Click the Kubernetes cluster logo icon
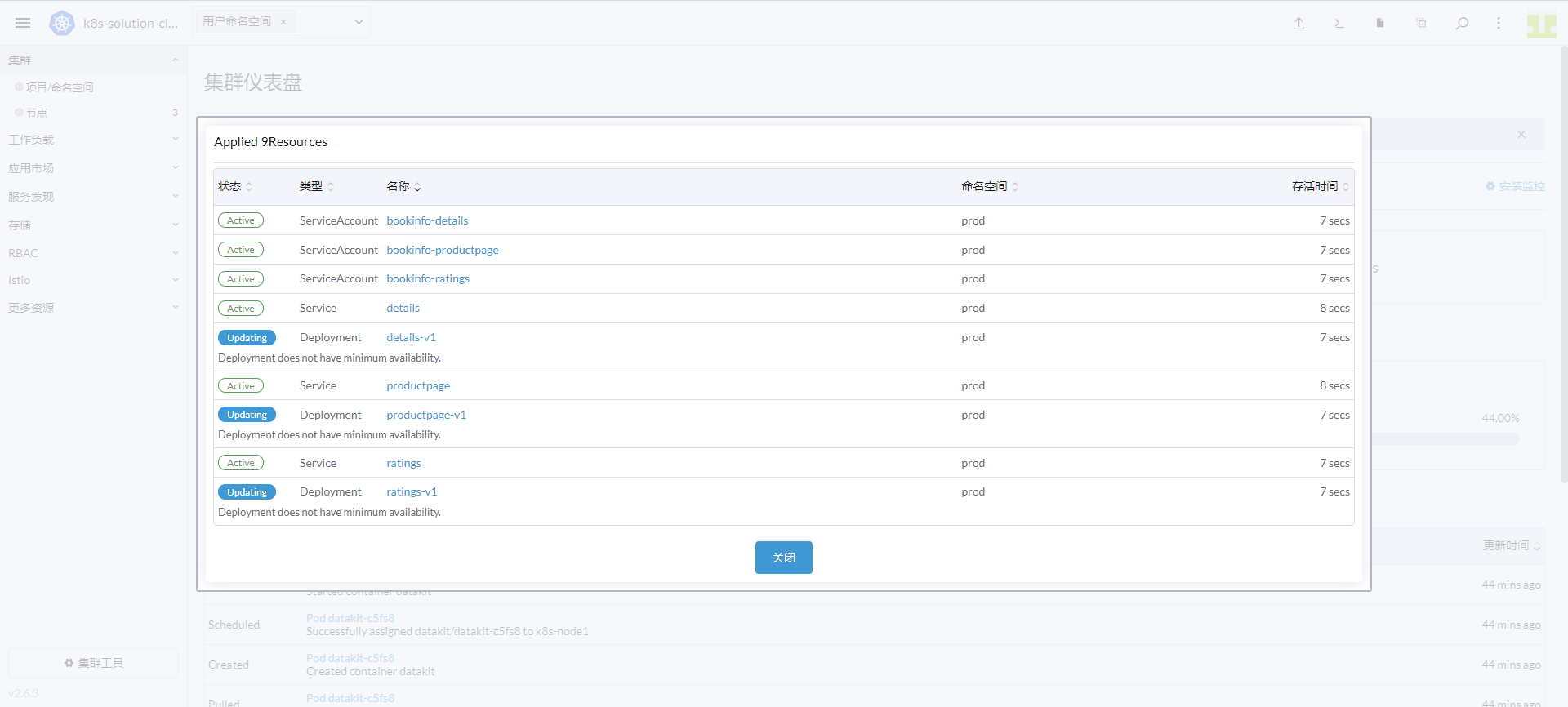The height and width of the screenshot is (707, 1568). coord(62,23)
